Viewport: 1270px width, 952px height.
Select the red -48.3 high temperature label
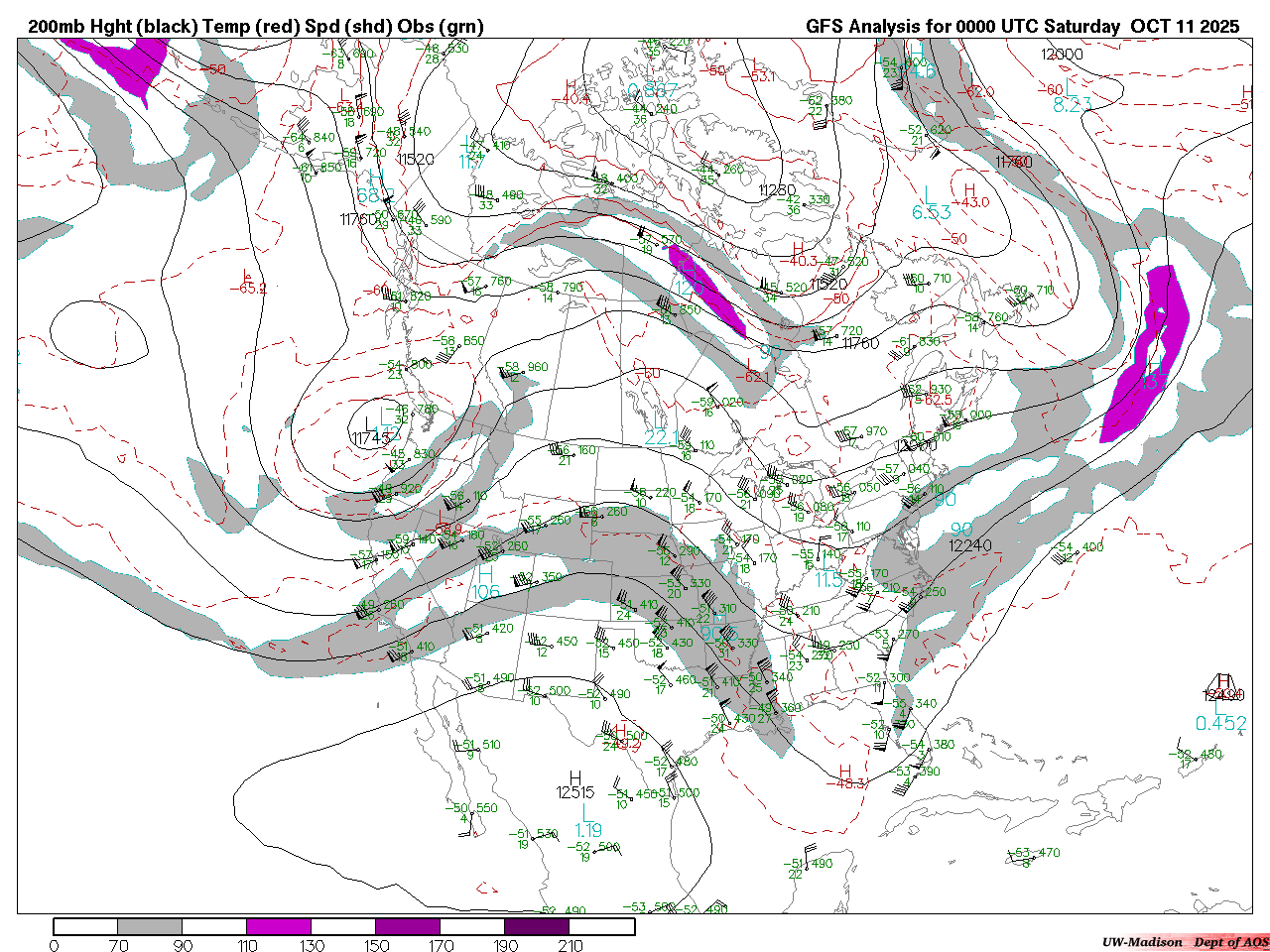846,783
